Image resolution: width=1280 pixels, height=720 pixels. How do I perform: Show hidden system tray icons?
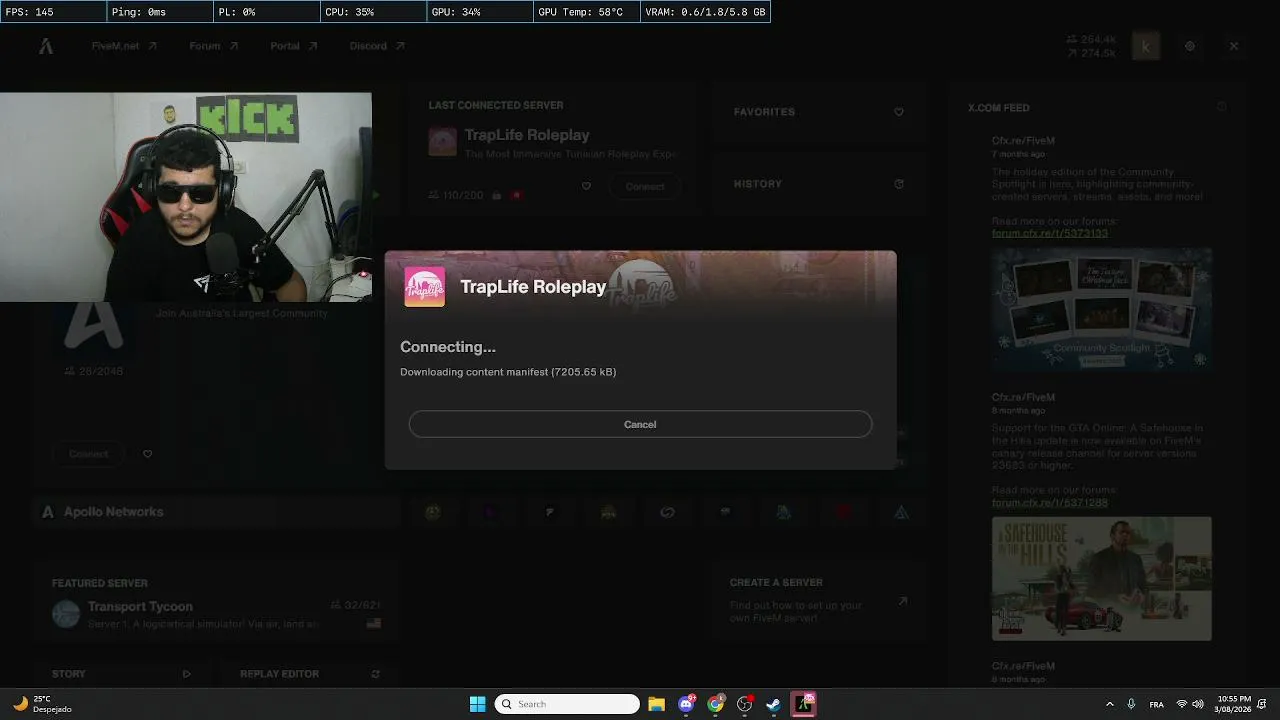pyautogui.click(x=1109, y=704)
